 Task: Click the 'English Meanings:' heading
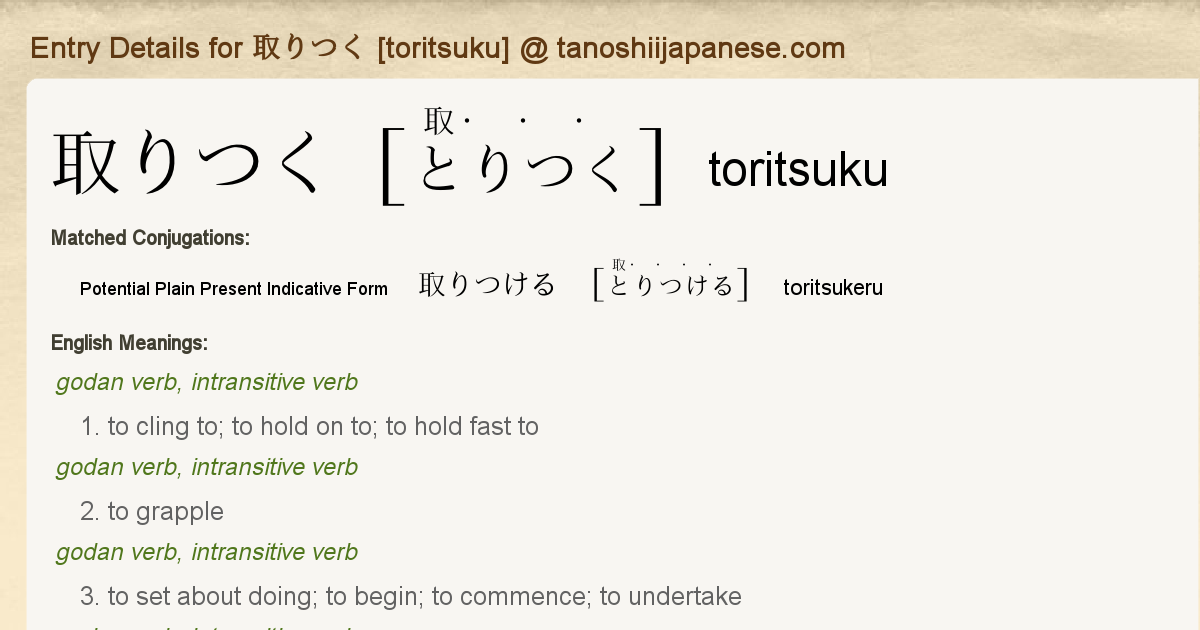(x=129, y=343)
